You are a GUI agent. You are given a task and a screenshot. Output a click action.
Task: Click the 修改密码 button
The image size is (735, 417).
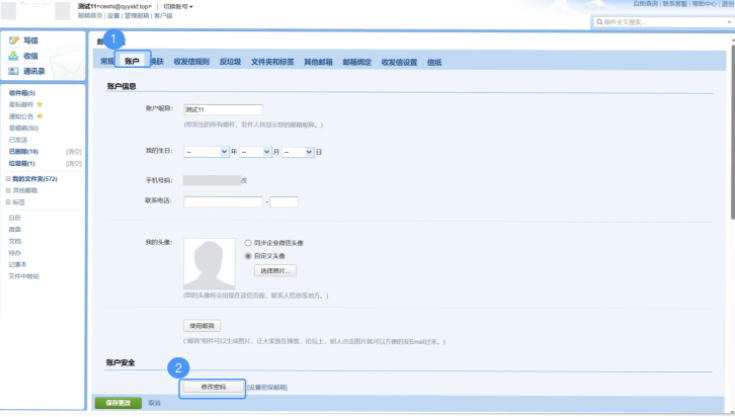click(x=211, y=385)
